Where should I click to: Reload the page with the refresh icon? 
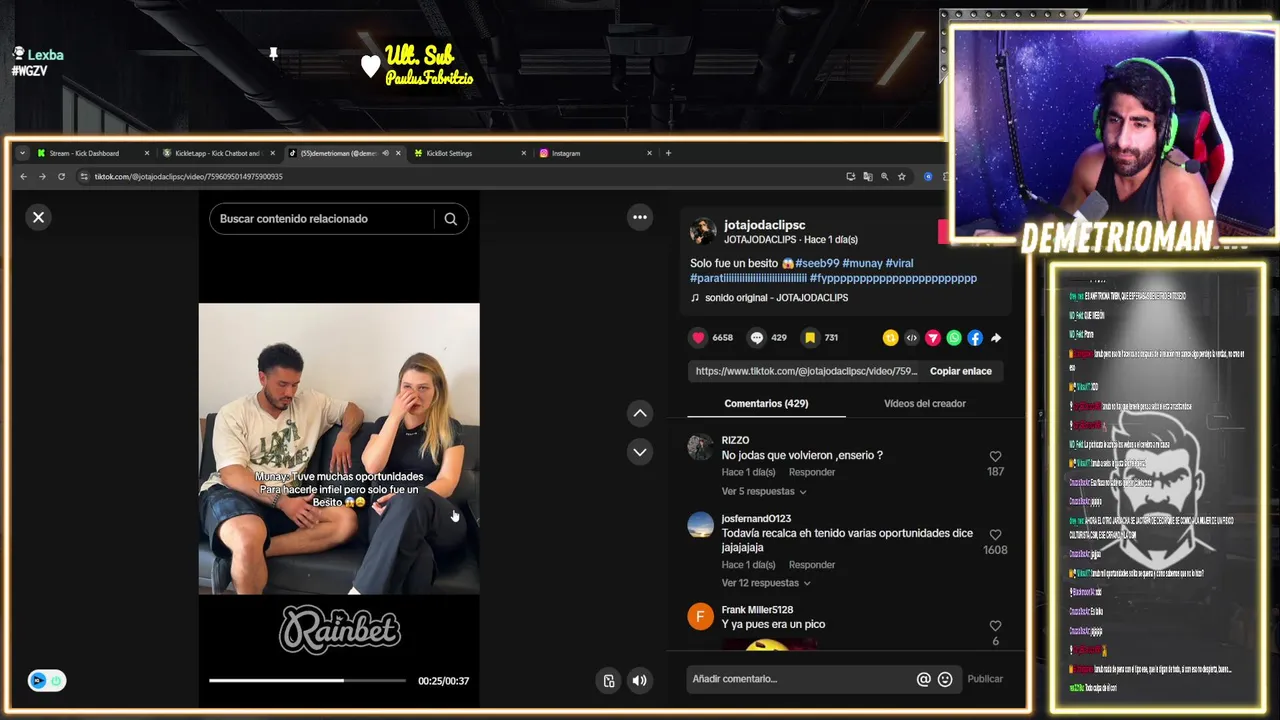(61, 177)
